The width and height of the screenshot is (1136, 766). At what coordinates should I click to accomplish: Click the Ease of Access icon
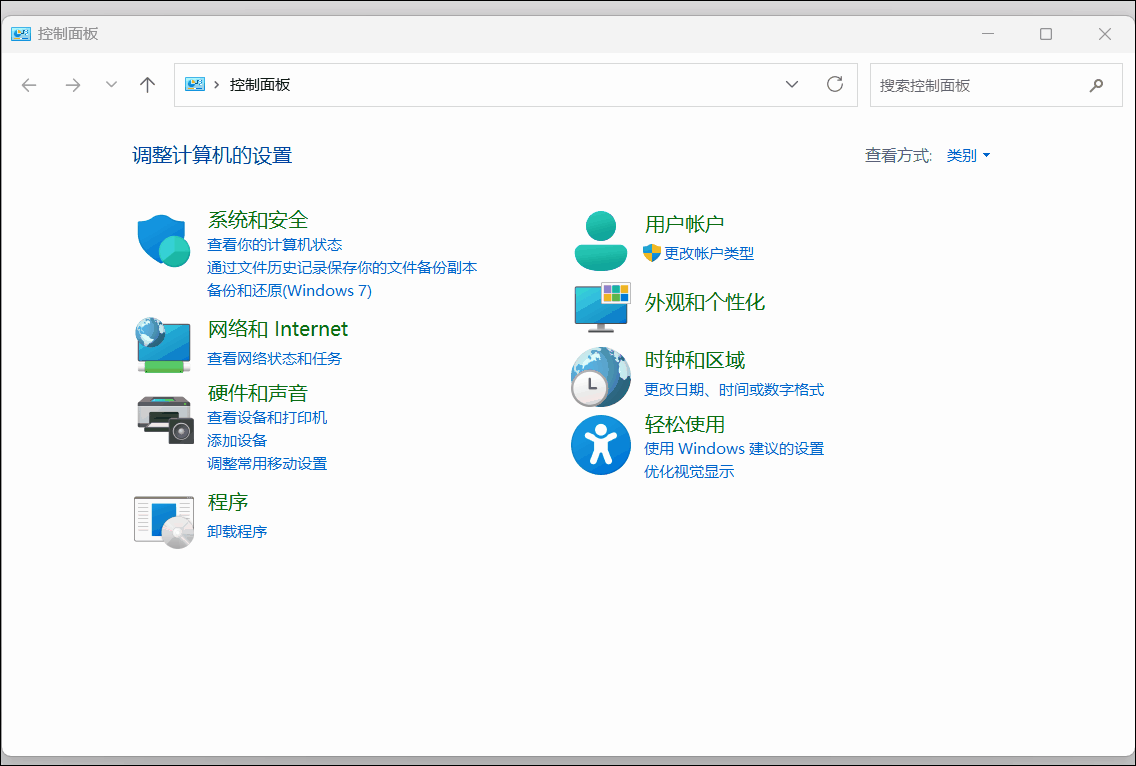(601, 446)
